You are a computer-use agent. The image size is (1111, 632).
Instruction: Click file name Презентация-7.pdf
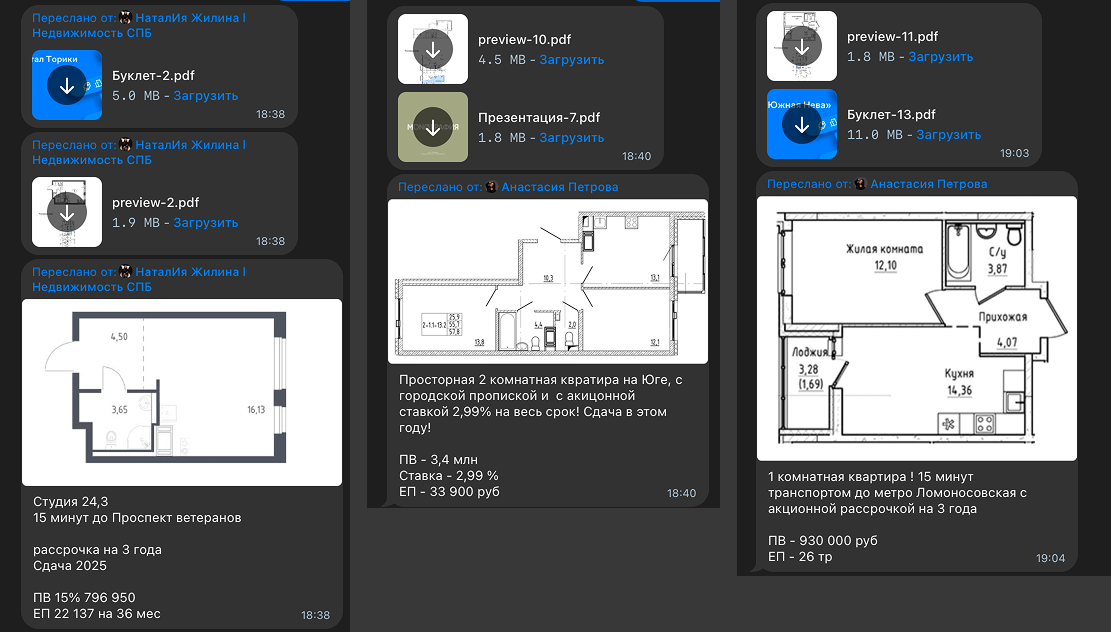(539, 118)
